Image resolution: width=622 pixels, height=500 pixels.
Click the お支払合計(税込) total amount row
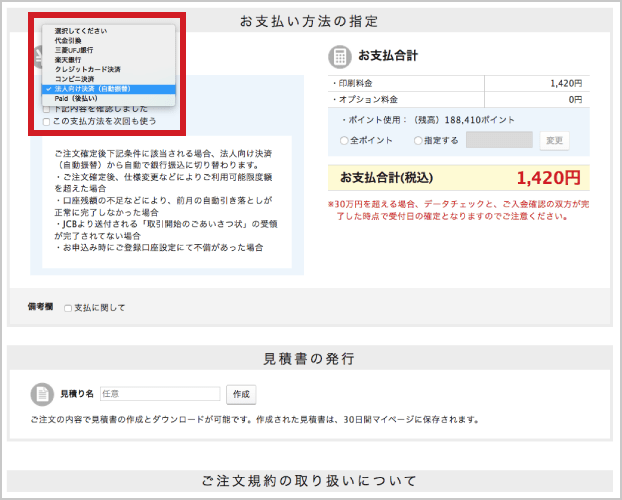pos(459,178)
